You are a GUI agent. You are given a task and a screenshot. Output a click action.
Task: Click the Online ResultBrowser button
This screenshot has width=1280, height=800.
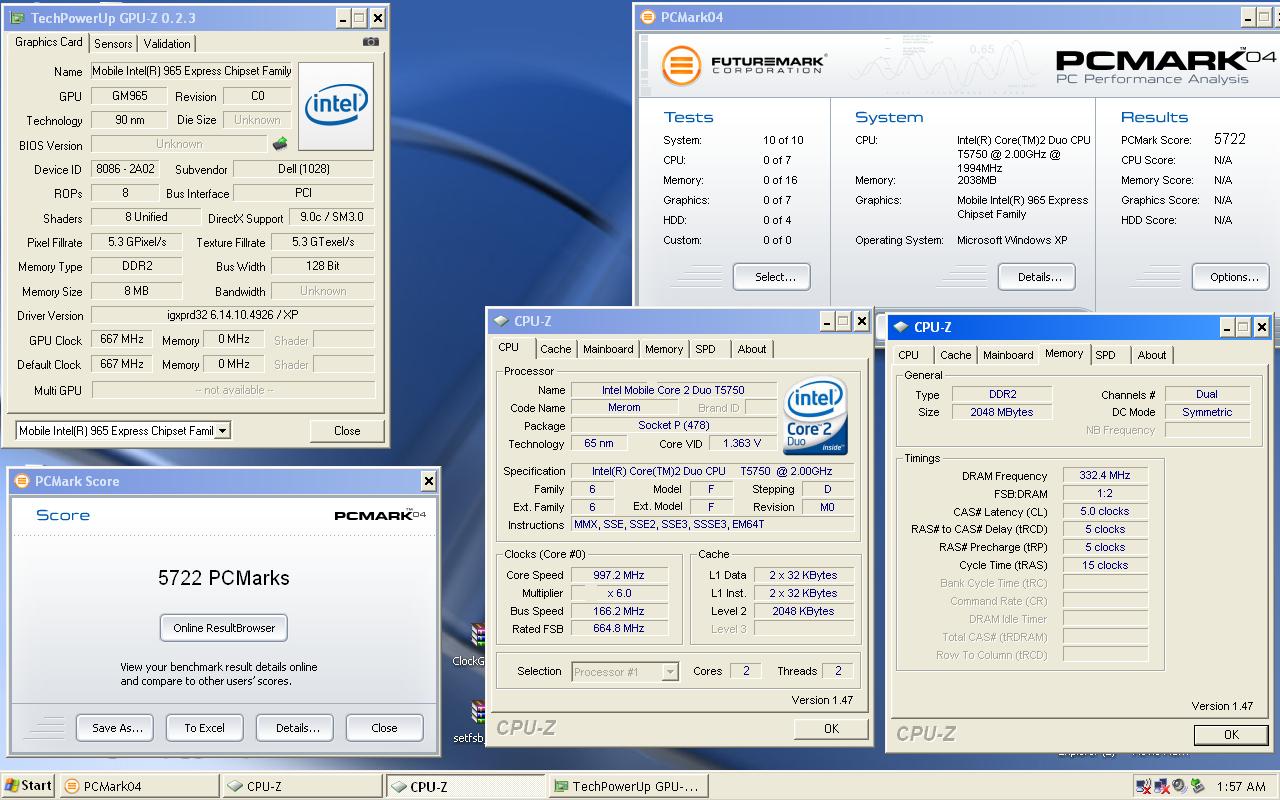click(x=224, y=628)
